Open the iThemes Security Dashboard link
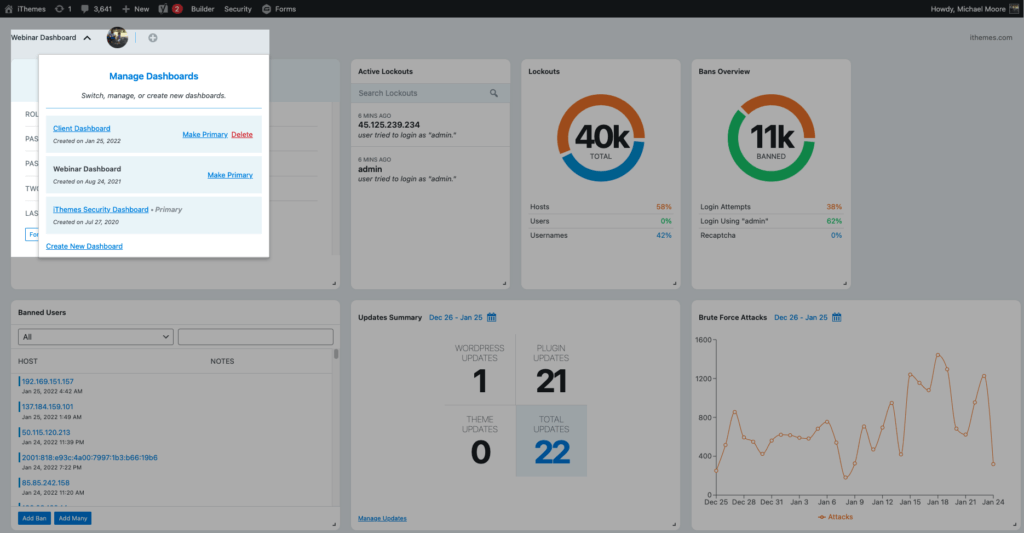This screenshot has height=533, width=1024. [101, 209]
